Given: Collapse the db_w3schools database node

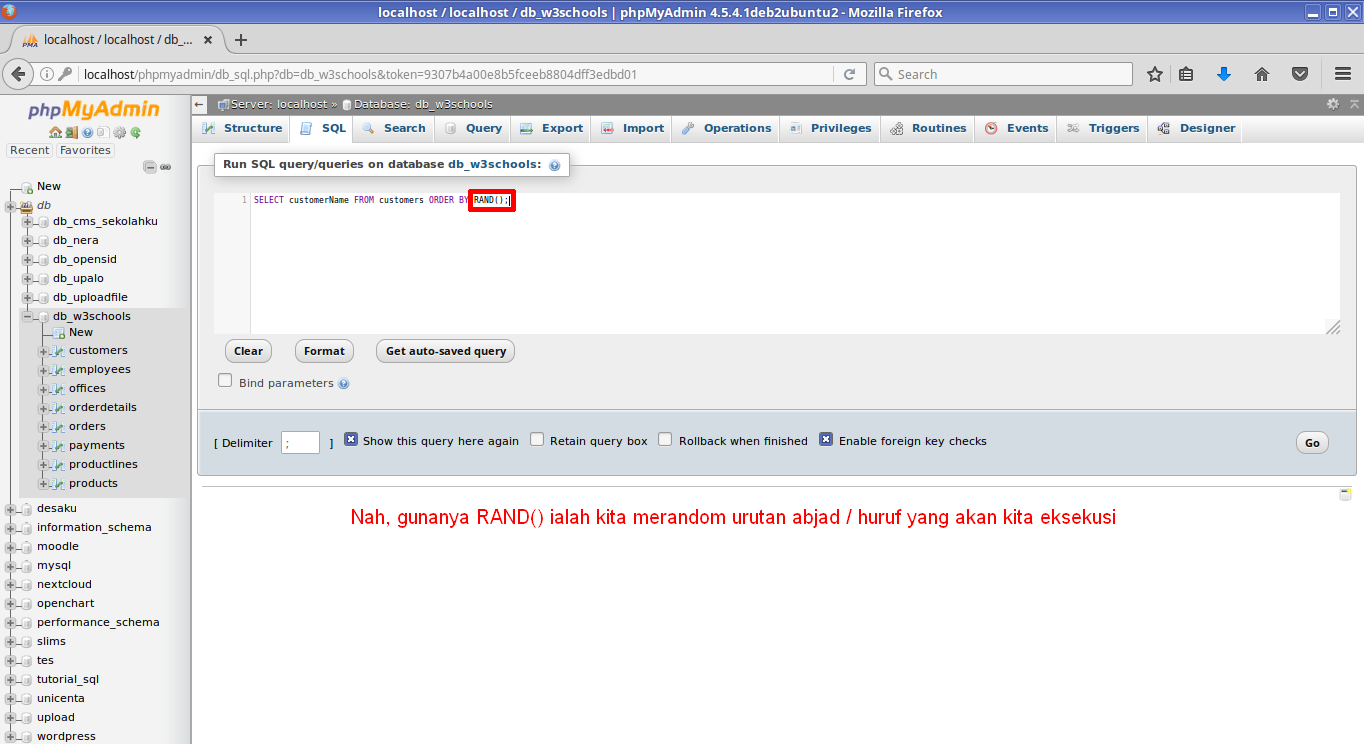Looking at the screenshot, I should (x=28, y=315).
